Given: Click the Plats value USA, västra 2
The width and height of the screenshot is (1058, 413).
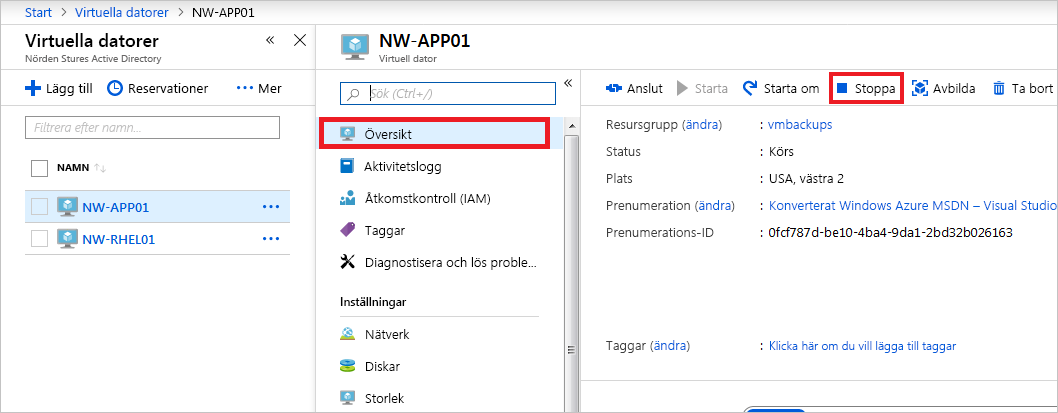Looking at the screenshot, I should tap(806, 179).
